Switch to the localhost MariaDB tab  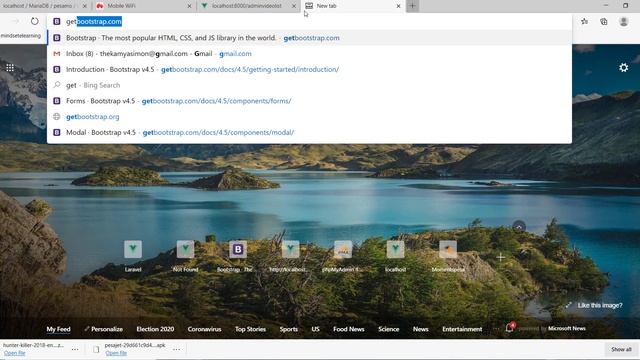(x=45, y=6)
